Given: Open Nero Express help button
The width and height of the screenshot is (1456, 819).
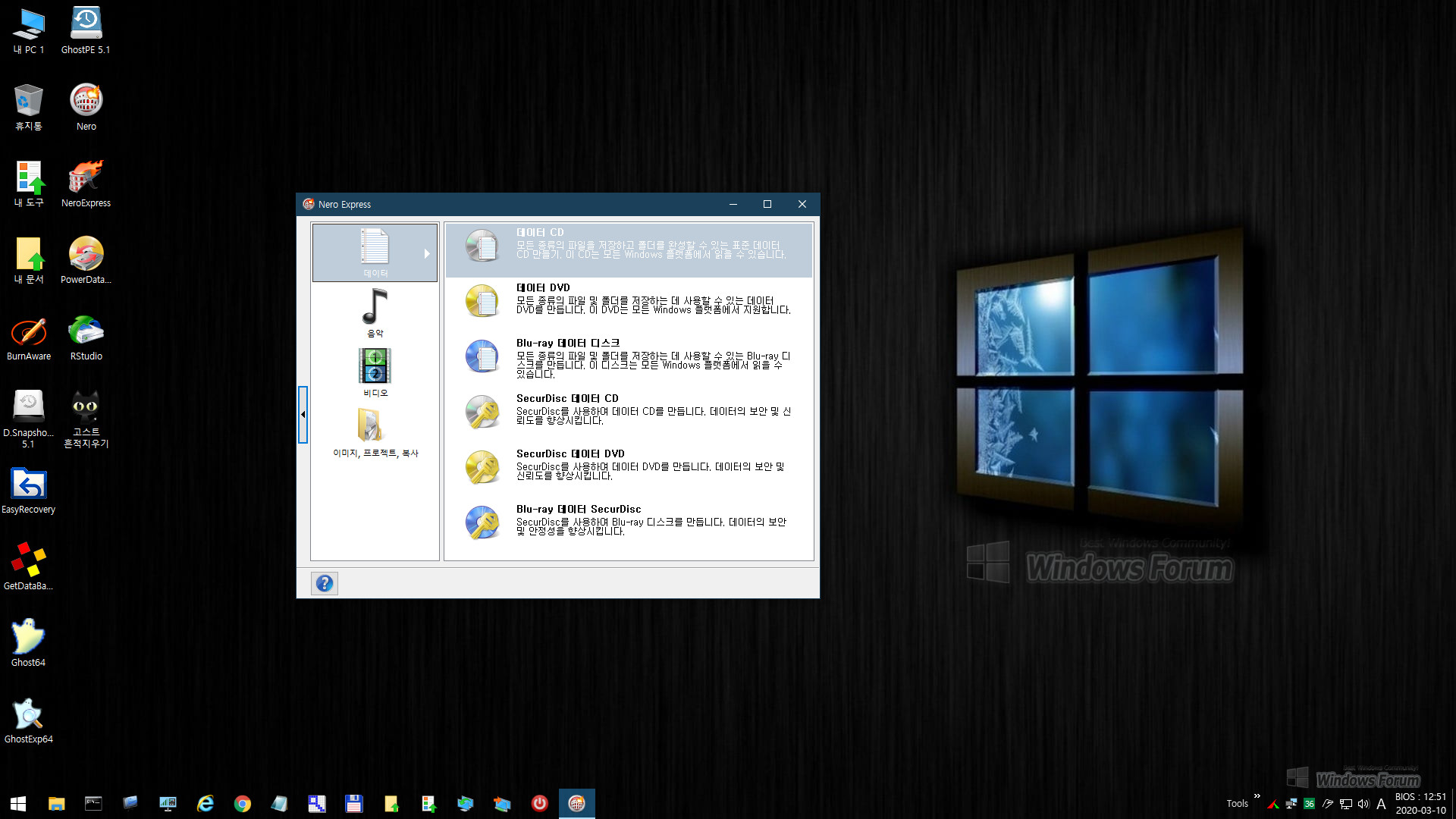Looking at the screenshot, I should (325, 583).
